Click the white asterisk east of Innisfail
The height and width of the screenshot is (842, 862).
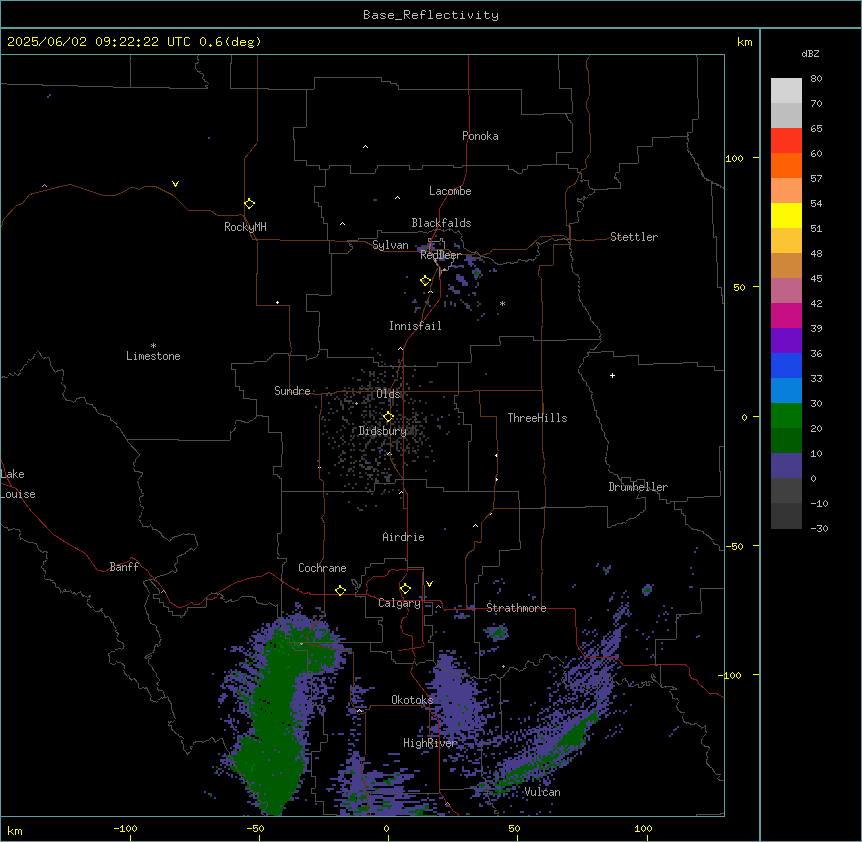tap(502, 304)
